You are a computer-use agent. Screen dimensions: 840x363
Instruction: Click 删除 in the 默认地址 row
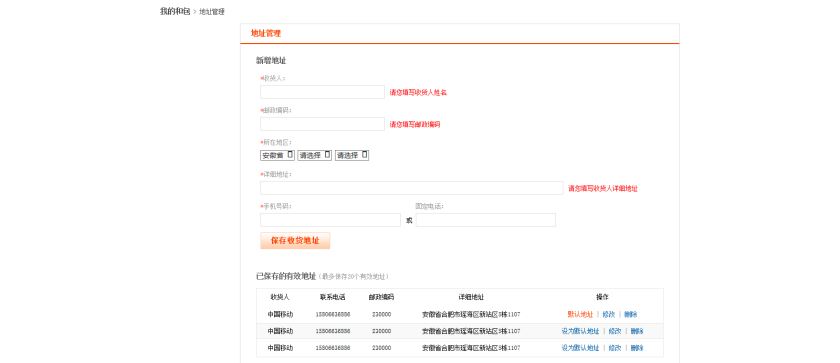coord(631,314)
